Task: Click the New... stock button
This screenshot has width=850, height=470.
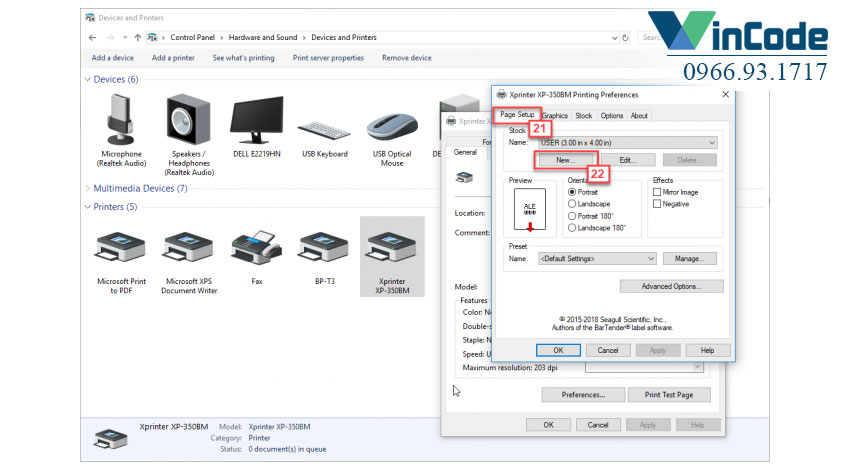Action: [565, 160]
